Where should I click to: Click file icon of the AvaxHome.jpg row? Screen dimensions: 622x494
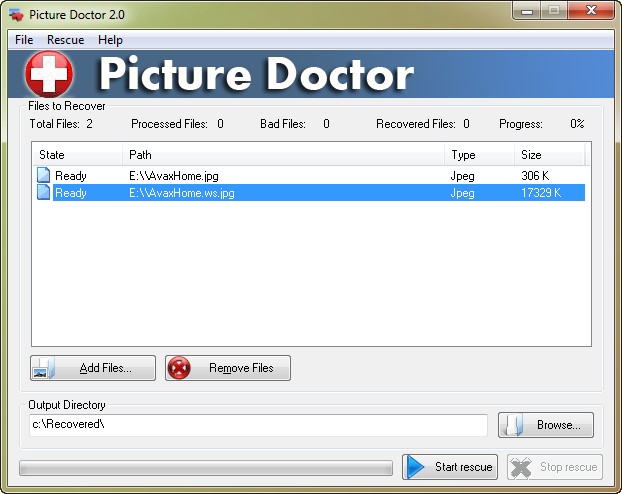[x=43, y=175]
